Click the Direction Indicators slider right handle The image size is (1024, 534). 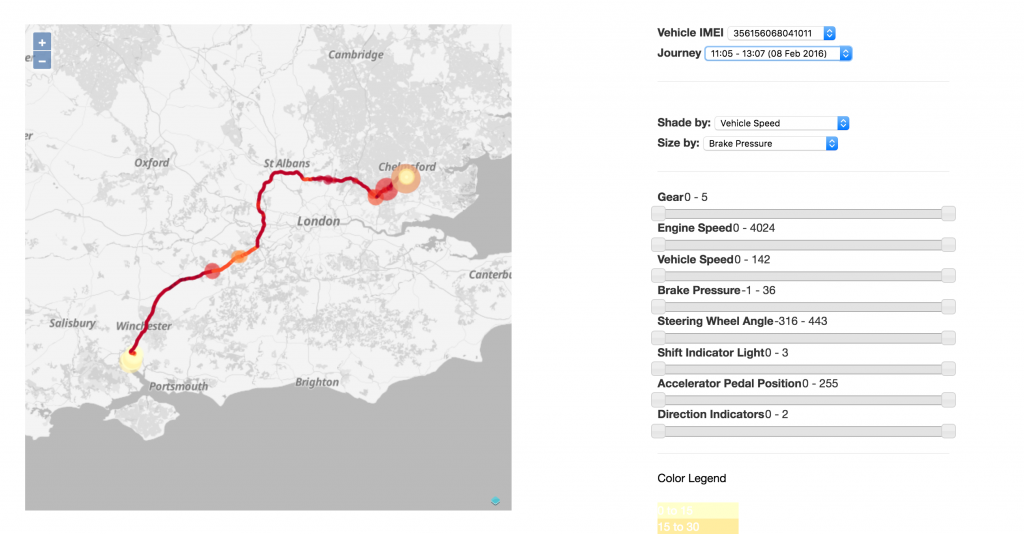[x=948, y=431]
